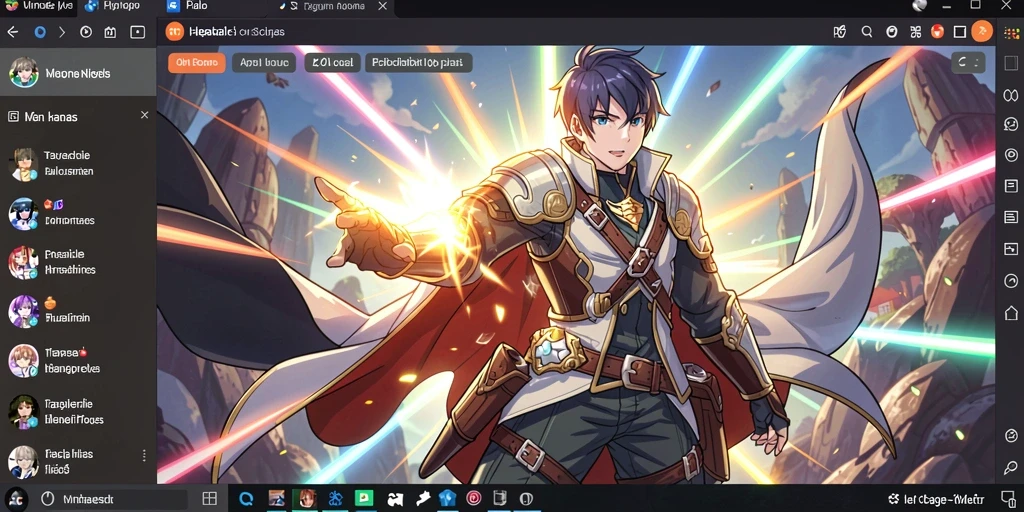Open the four-square grid icon in toolbar
The image size is (1024, 512).
point(915,31)
